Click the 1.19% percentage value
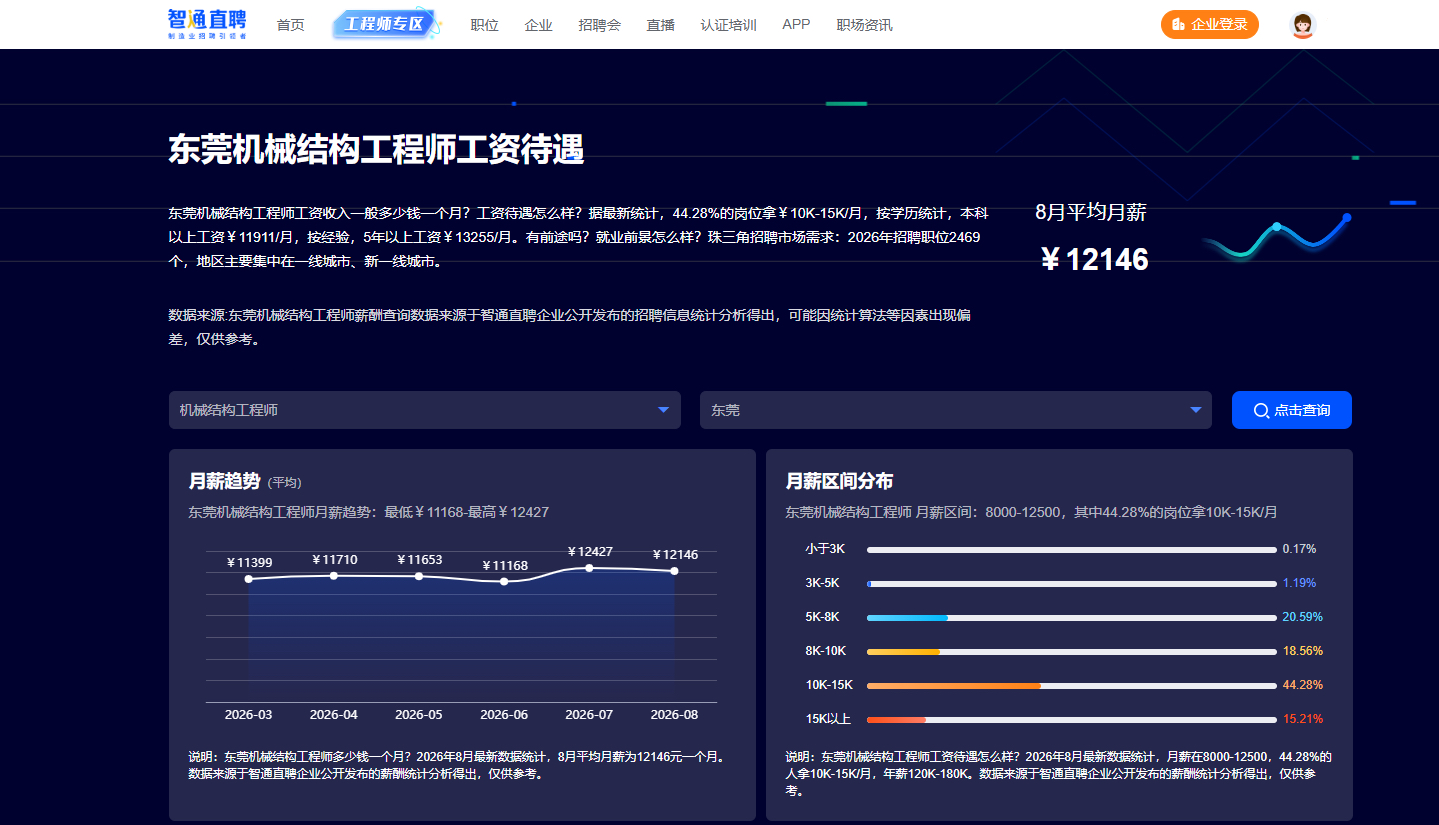Image resolution: width=1439 pixels, height=825 pixels. tap(1299, 583)
